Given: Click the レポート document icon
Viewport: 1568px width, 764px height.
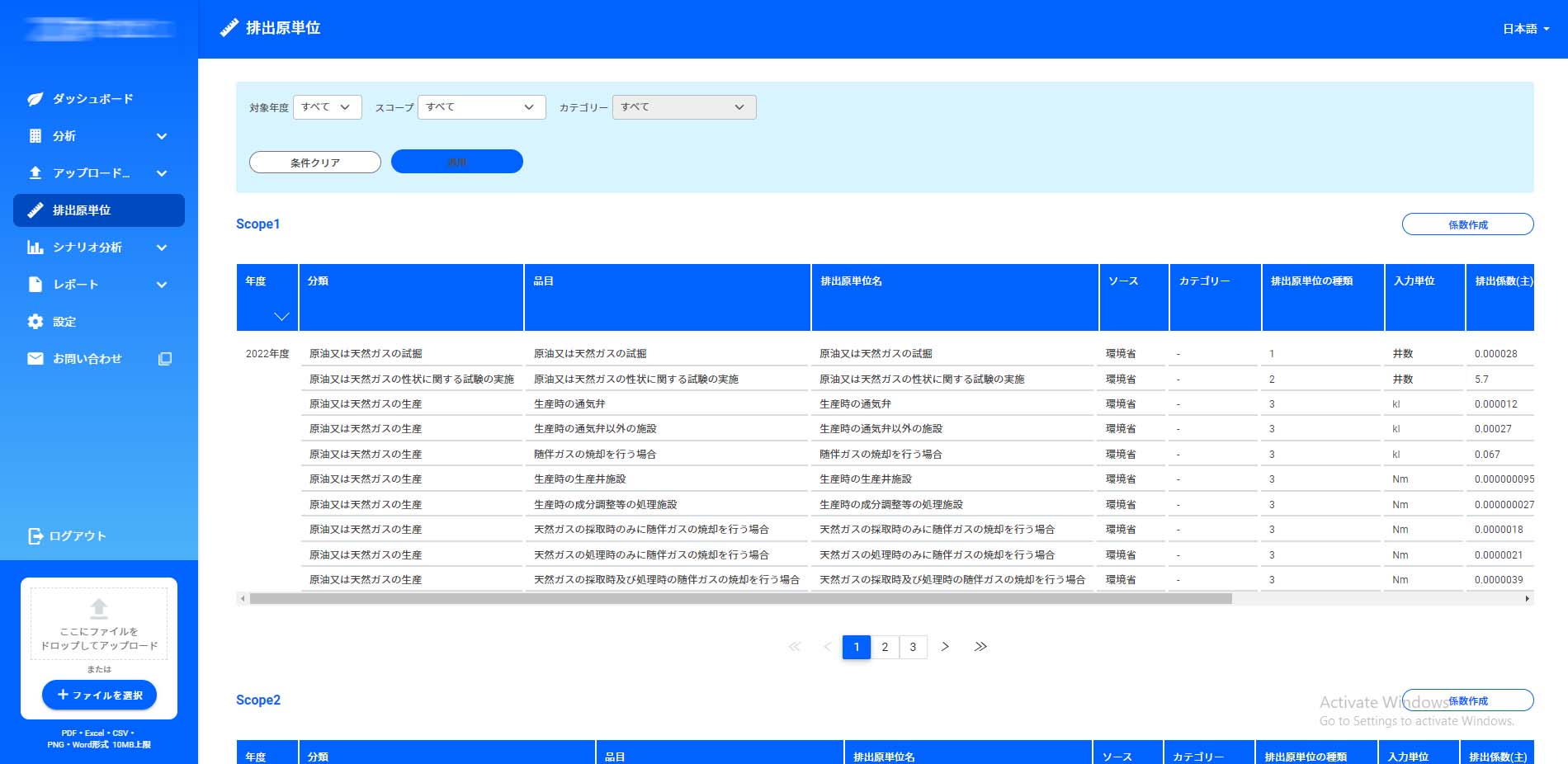Looking at the screenshot, I should (35, 285).
